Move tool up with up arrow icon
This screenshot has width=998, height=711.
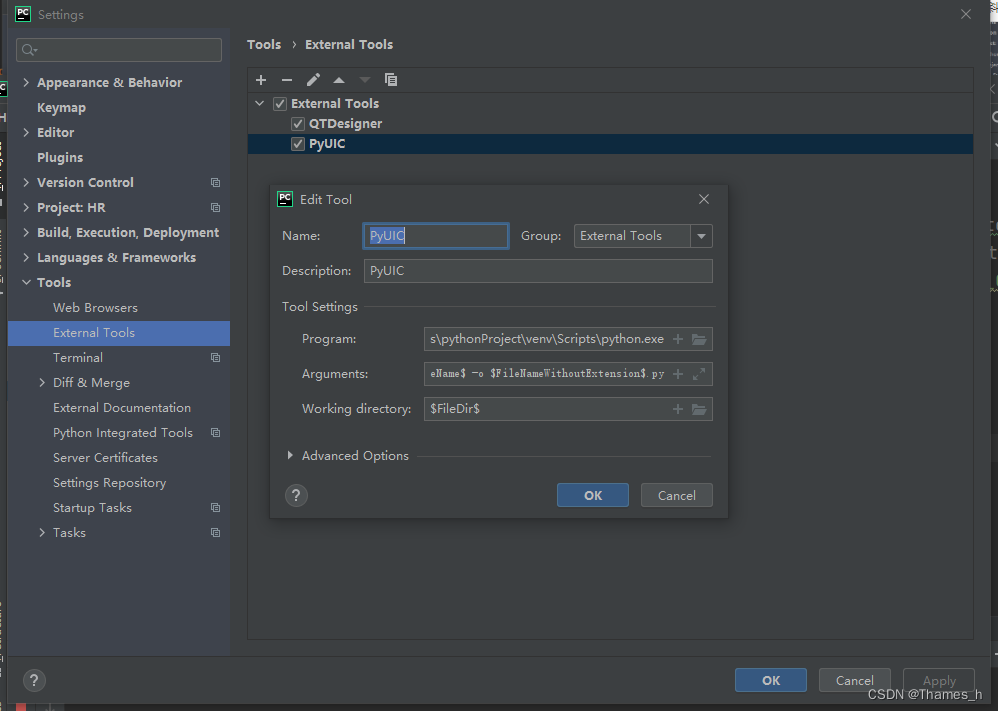(x=339, y=80)
